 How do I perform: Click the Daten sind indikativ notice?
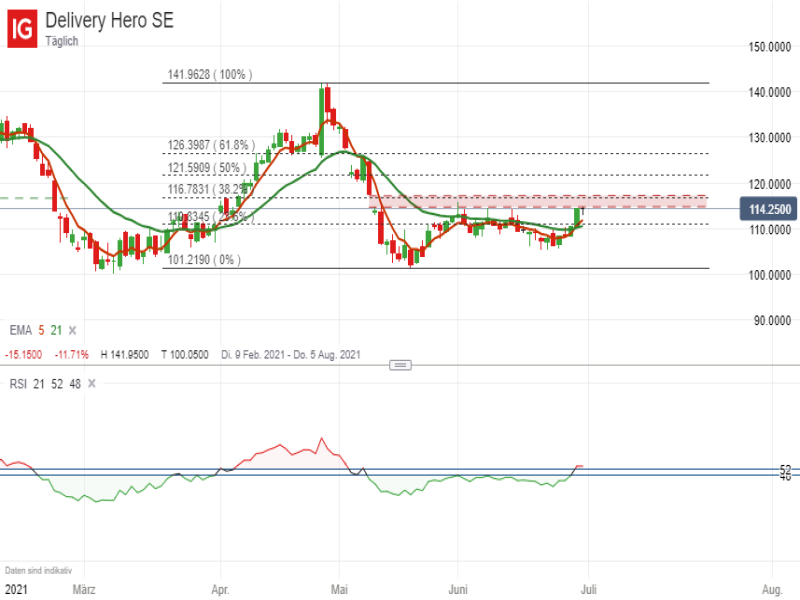(x=38, y=570)
